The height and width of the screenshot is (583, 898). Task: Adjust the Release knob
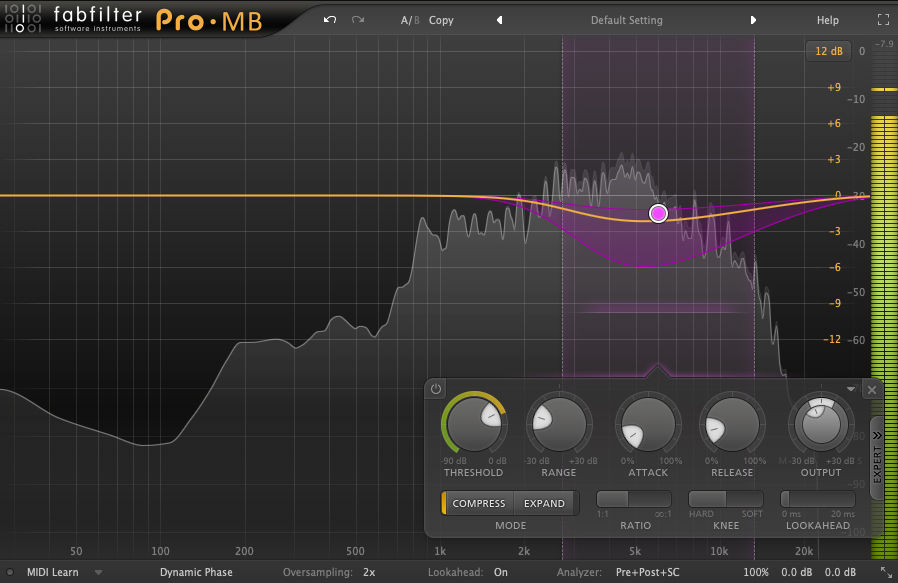click(731, 425)
